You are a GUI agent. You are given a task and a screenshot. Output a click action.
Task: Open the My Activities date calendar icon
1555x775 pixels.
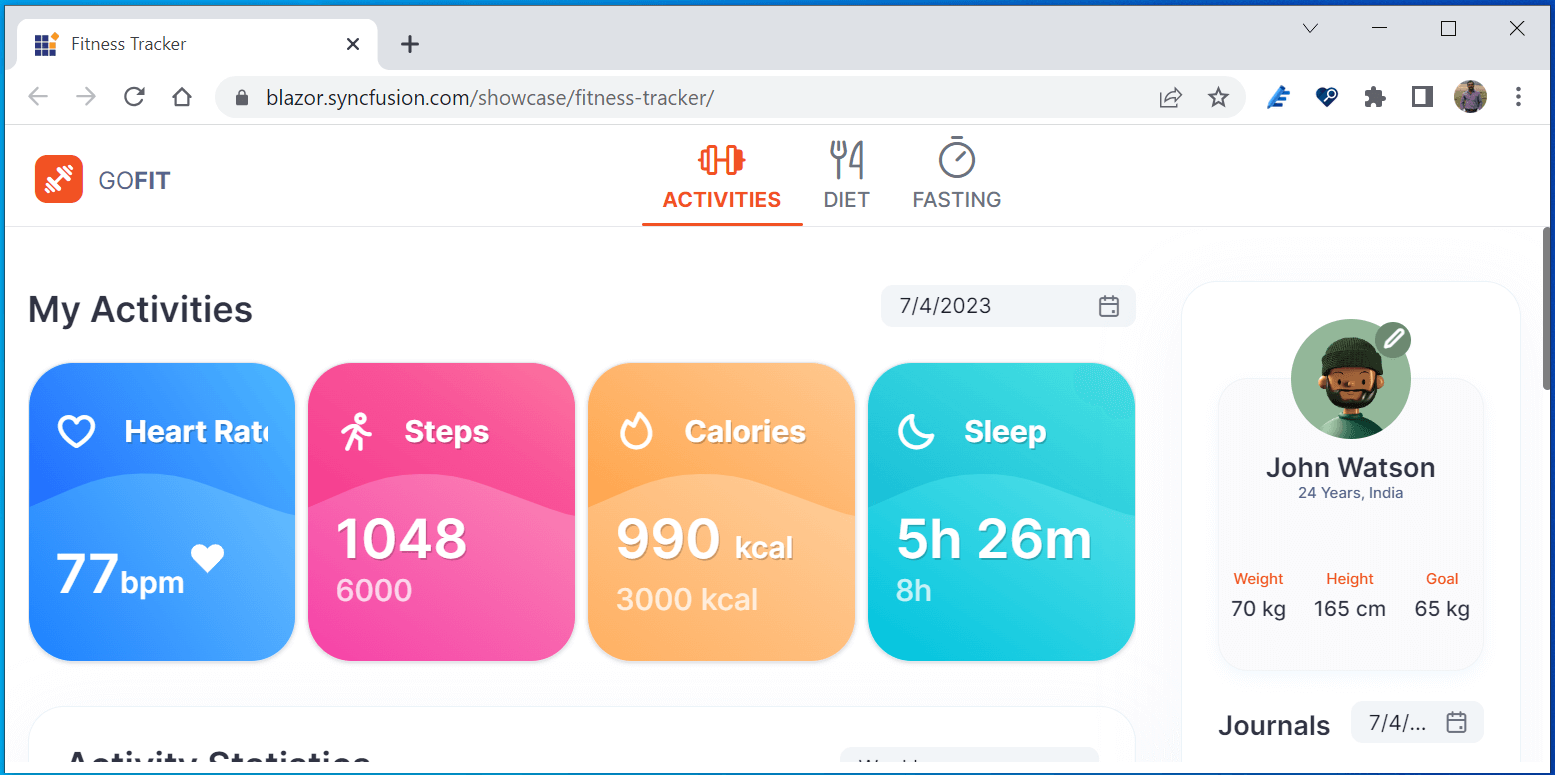click(1108, 306)
